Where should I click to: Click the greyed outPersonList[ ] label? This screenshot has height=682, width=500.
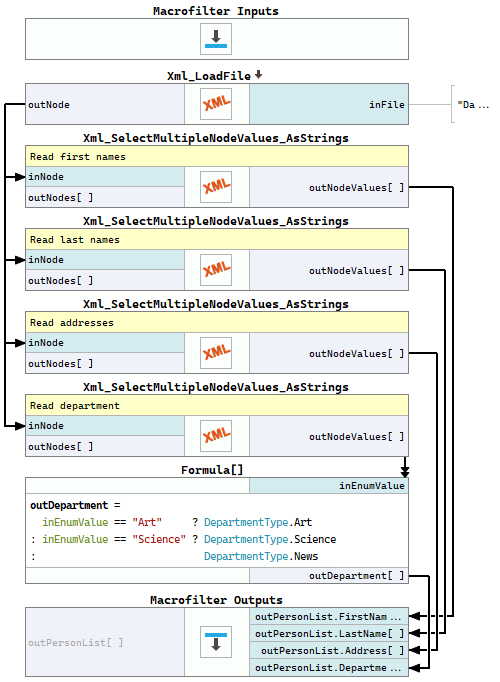point(76,642)
